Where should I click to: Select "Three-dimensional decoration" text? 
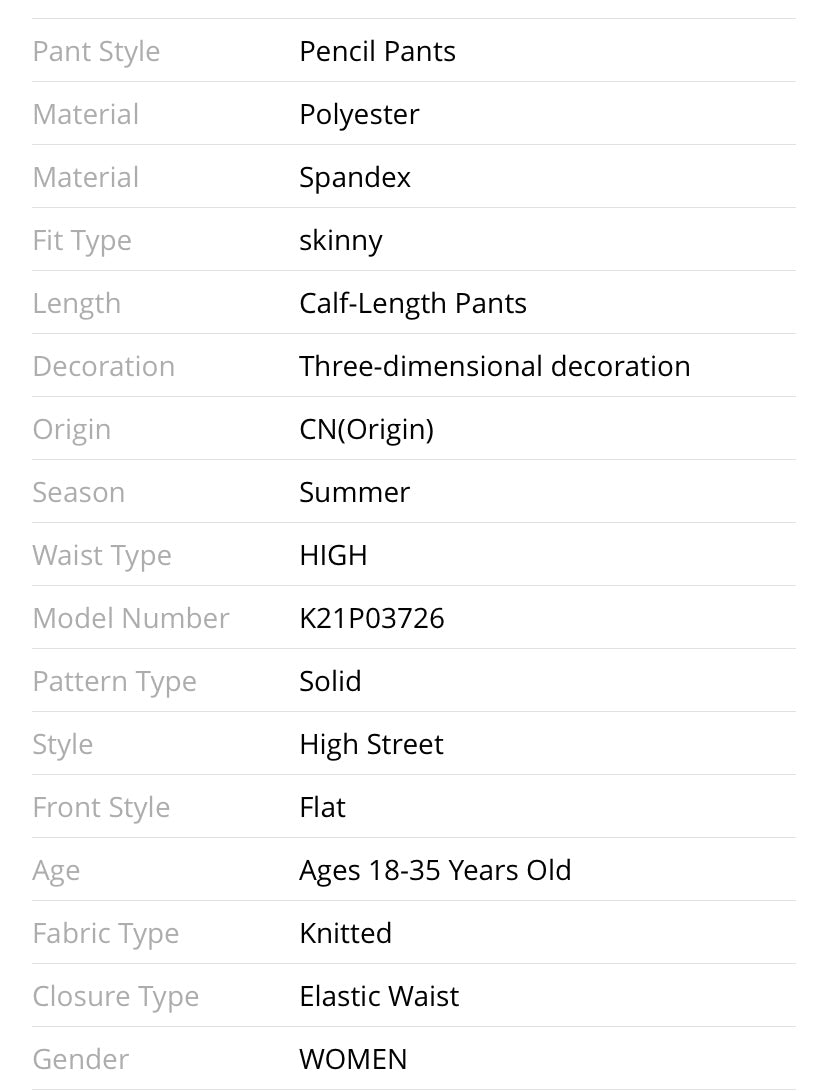[x=494, y=366]
